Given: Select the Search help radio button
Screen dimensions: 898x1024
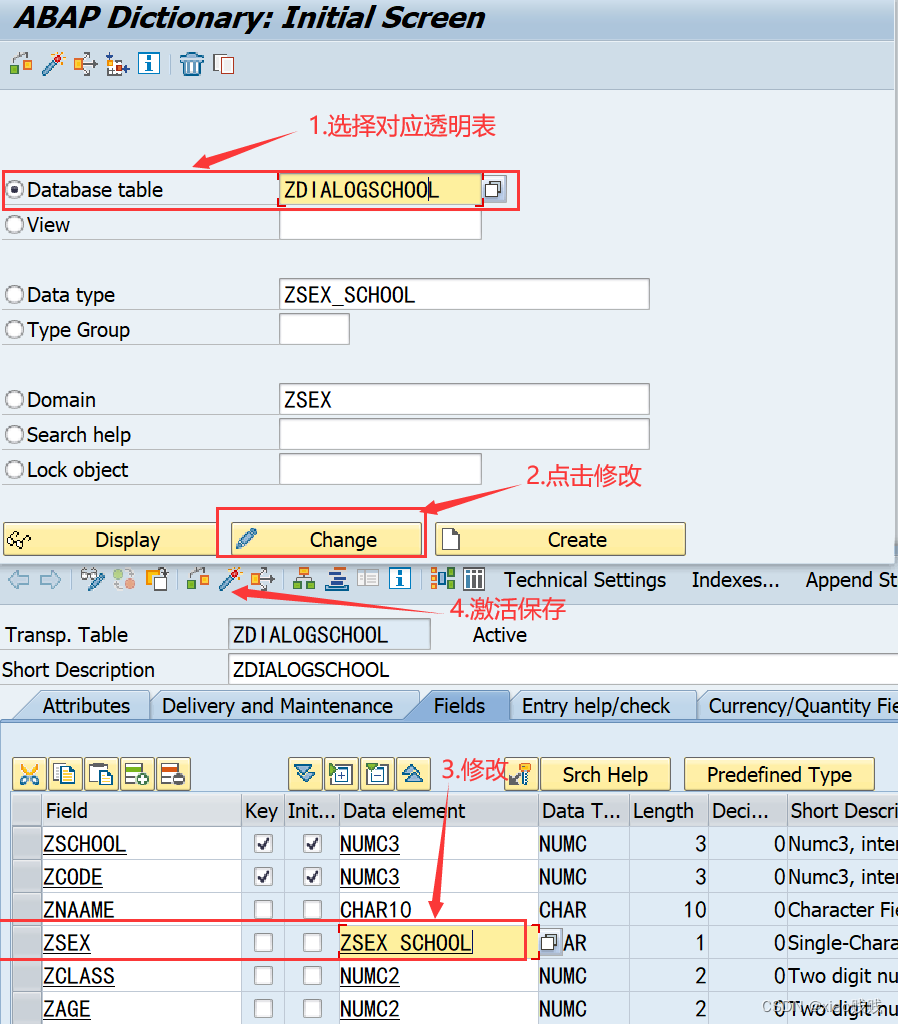Looking at the screenshot, I should pos(15,434).
